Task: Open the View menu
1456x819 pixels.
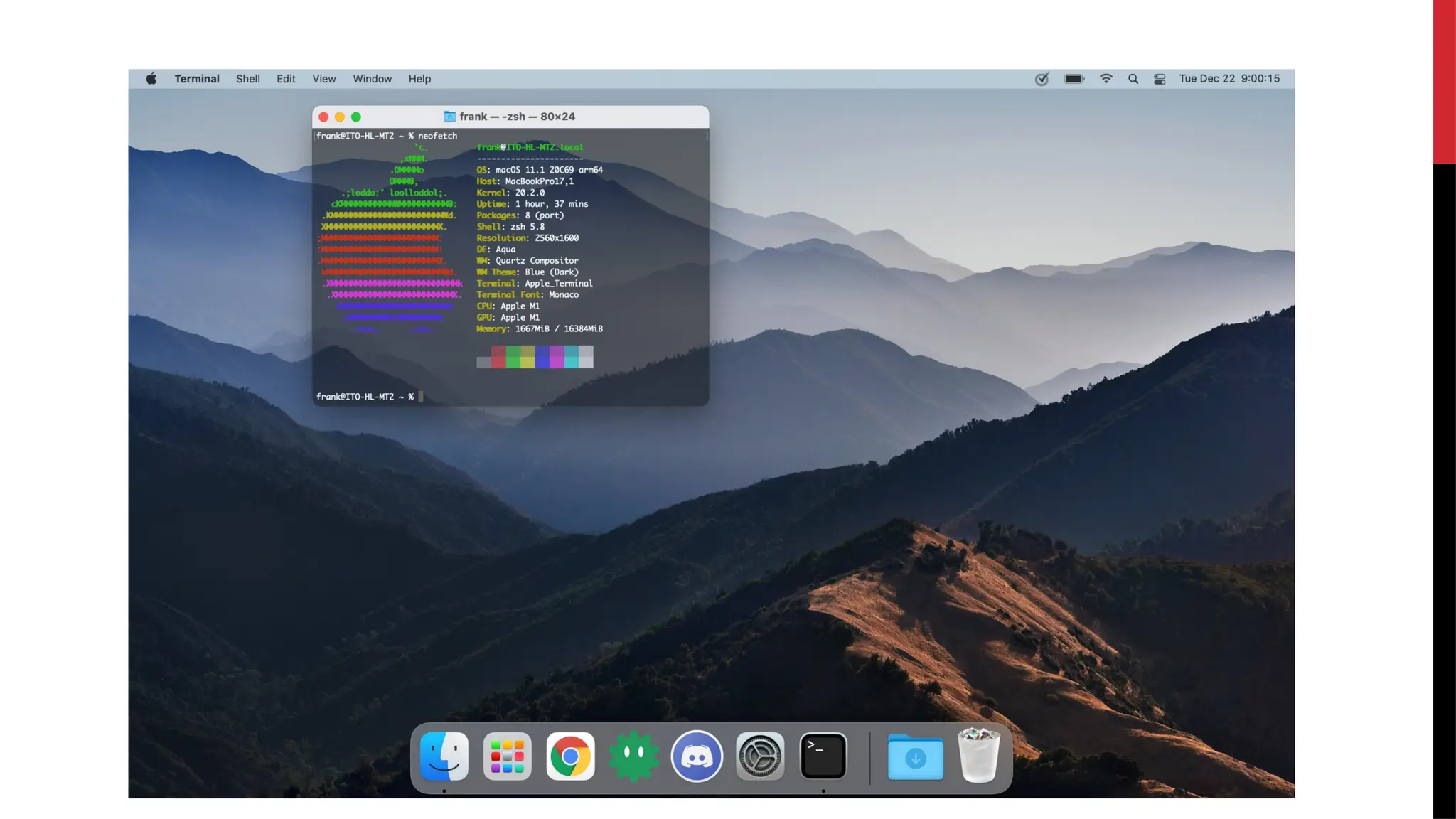Action: [x=323, y=79]
